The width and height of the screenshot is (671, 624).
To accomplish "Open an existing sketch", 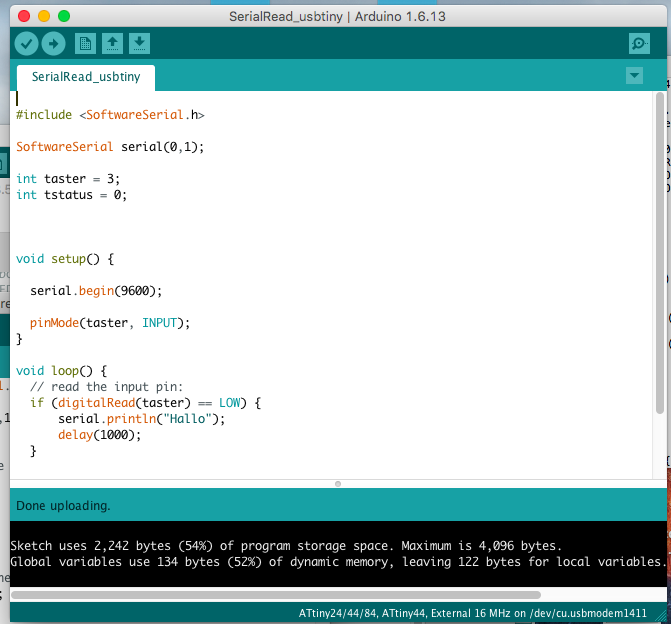I will 113,44.
